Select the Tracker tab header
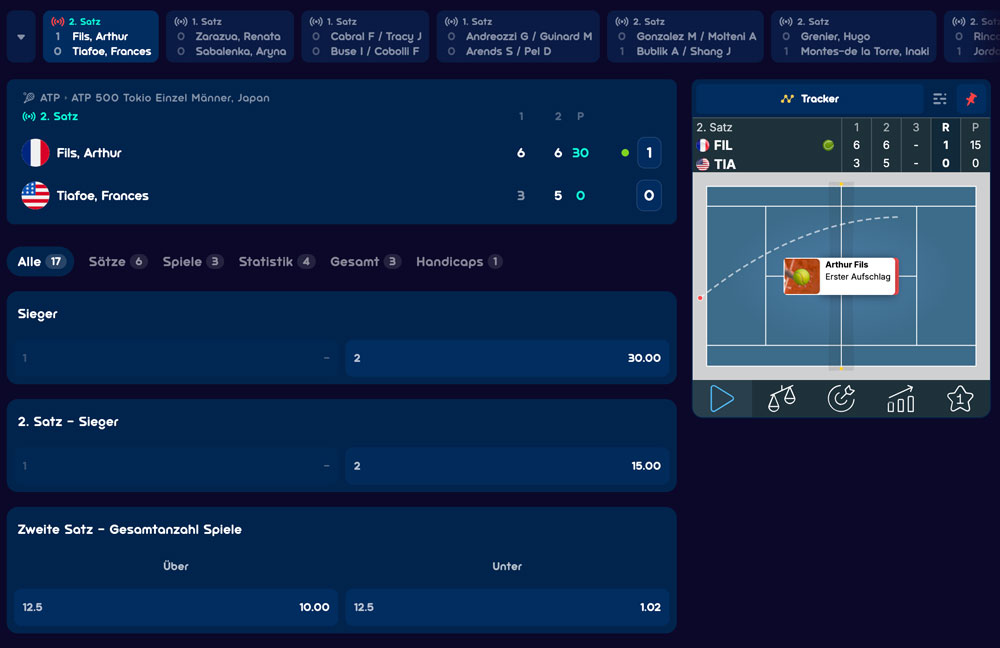Viewport: 1000px width, 648px height. click(x=809, y=99)
